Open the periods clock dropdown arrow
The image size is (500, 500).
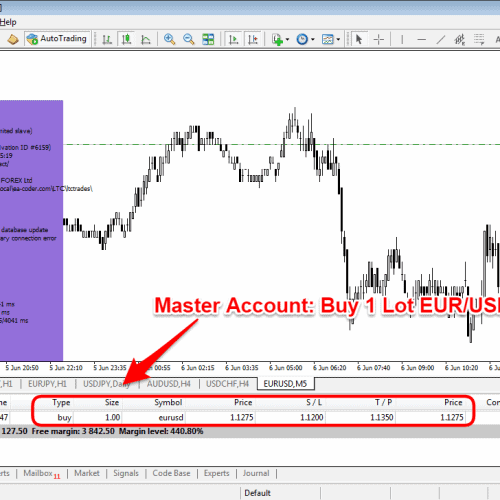coord(313,39)
